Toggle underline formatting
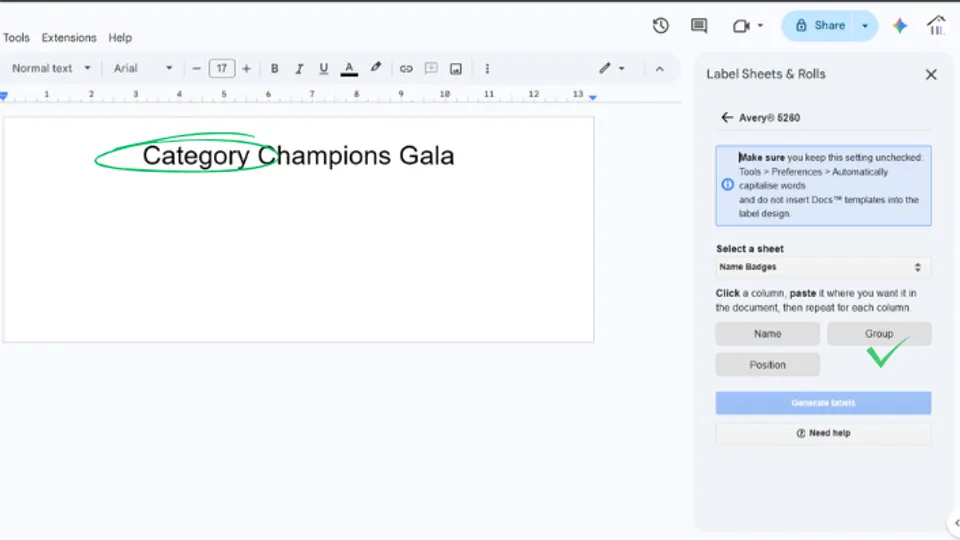 tap(323, 69)
